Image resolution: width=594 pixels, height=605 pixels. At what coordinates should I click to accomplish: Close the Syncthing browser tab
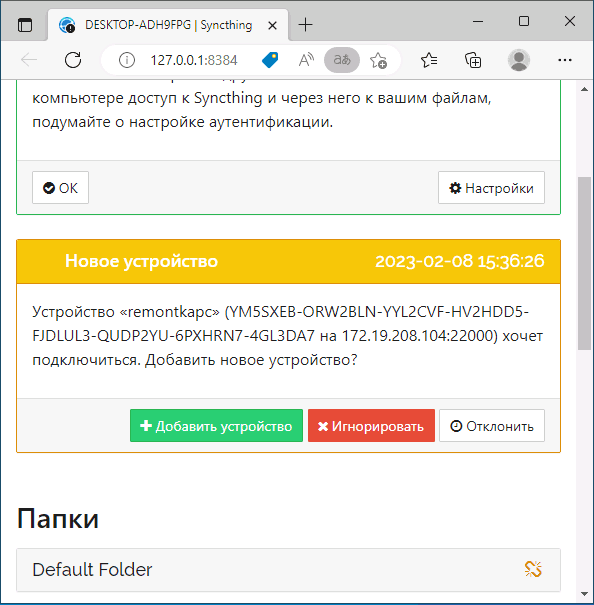click(272, 26)
